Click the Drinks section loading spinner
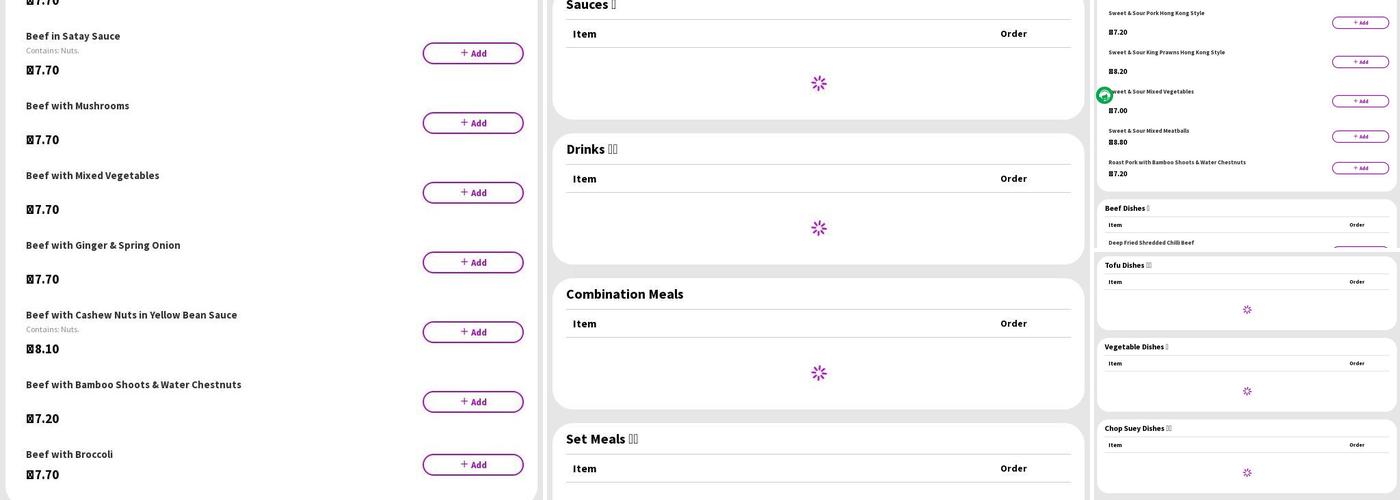The image size is (1400, 500). [x=818, y=228]
